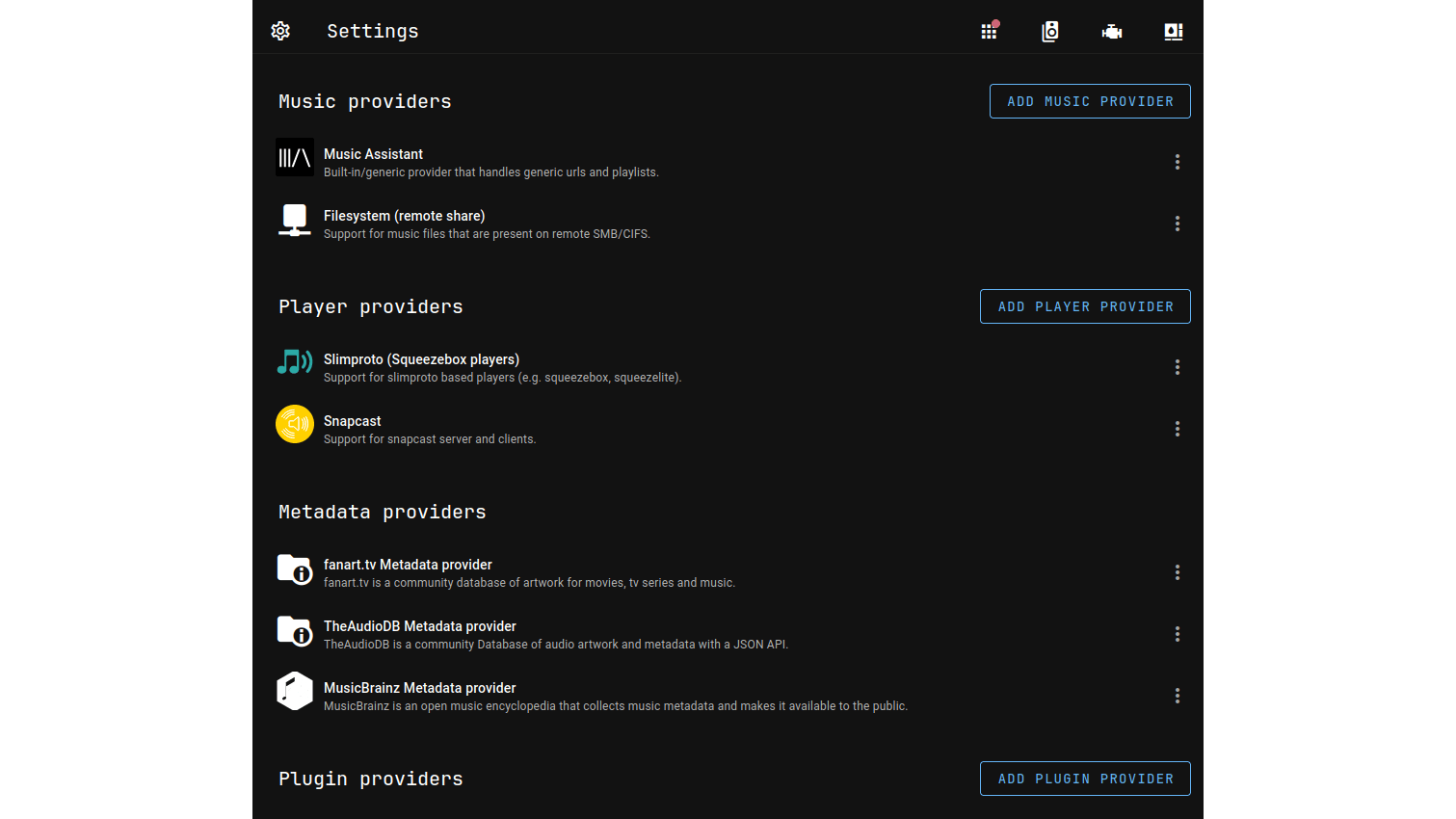This screenshot has width=1456, height=819.
Task: Click the frontend appearance icon in header
Action: (x=1173, y=31)
